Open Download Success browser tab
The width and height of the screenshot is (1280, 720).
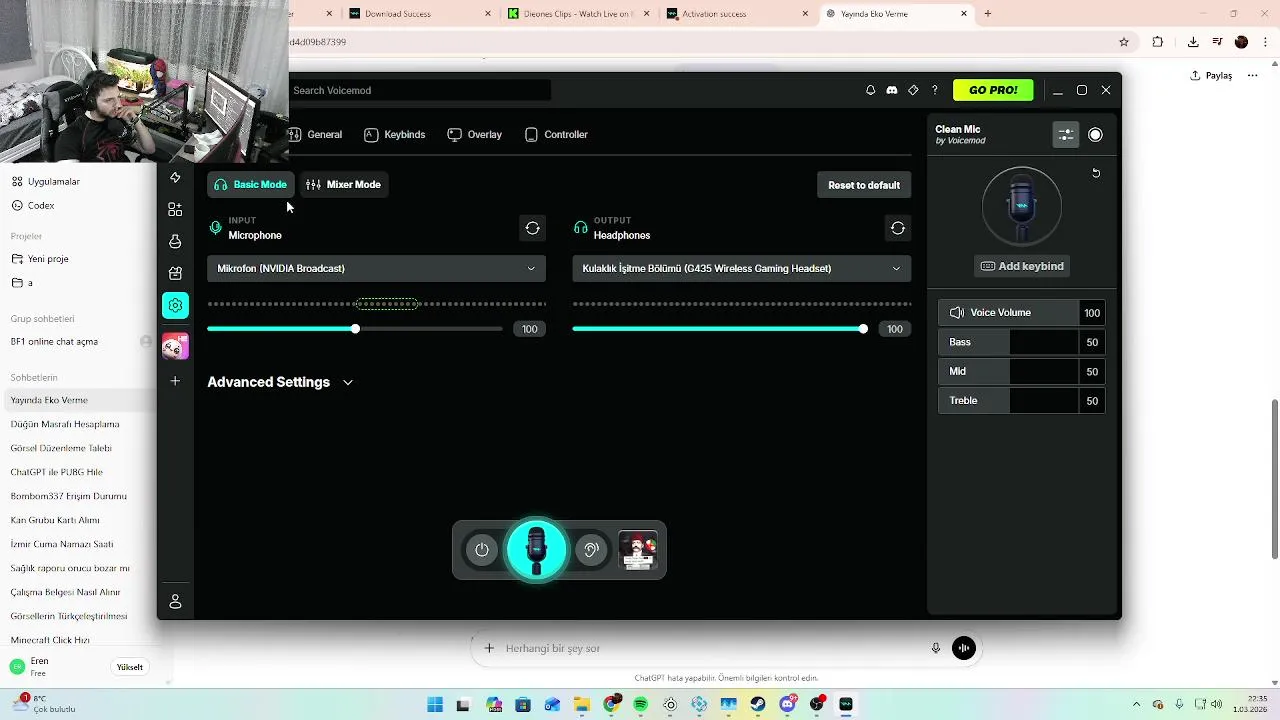(420, 14)
